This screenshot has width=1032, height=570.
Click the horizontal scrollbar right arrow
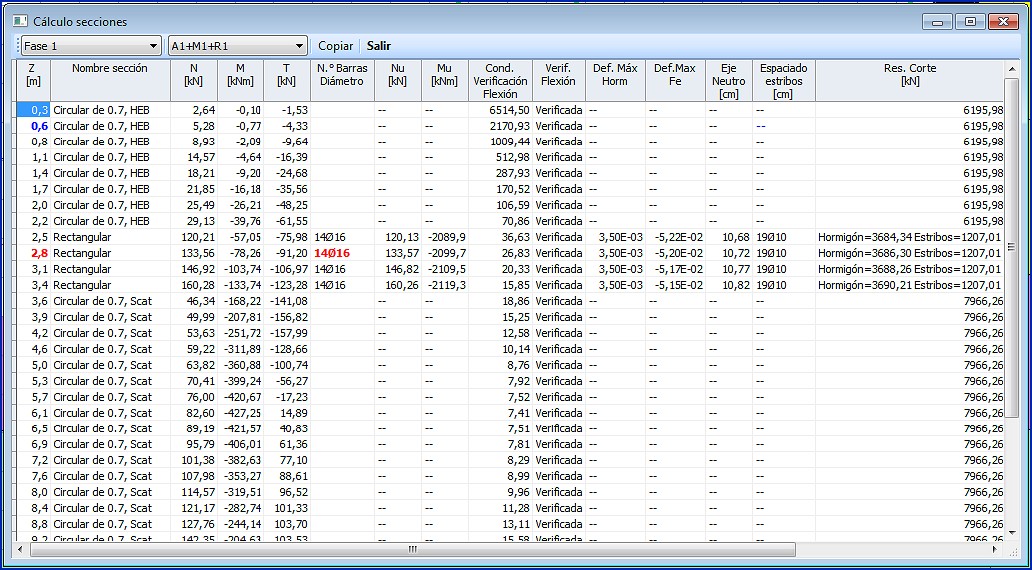tap(995, 550)
